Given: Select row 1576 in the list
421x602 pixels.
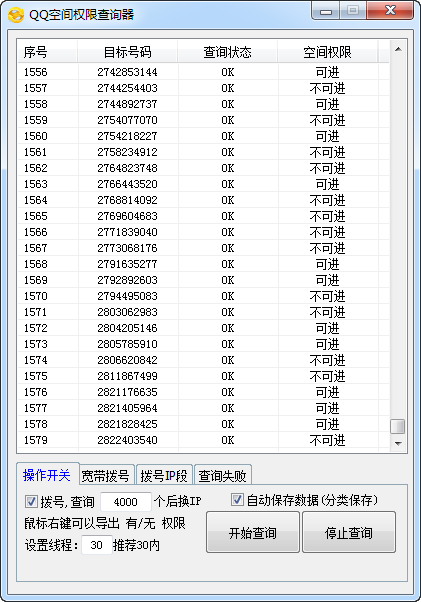Looking at the screenshot, I should (203, 392).
